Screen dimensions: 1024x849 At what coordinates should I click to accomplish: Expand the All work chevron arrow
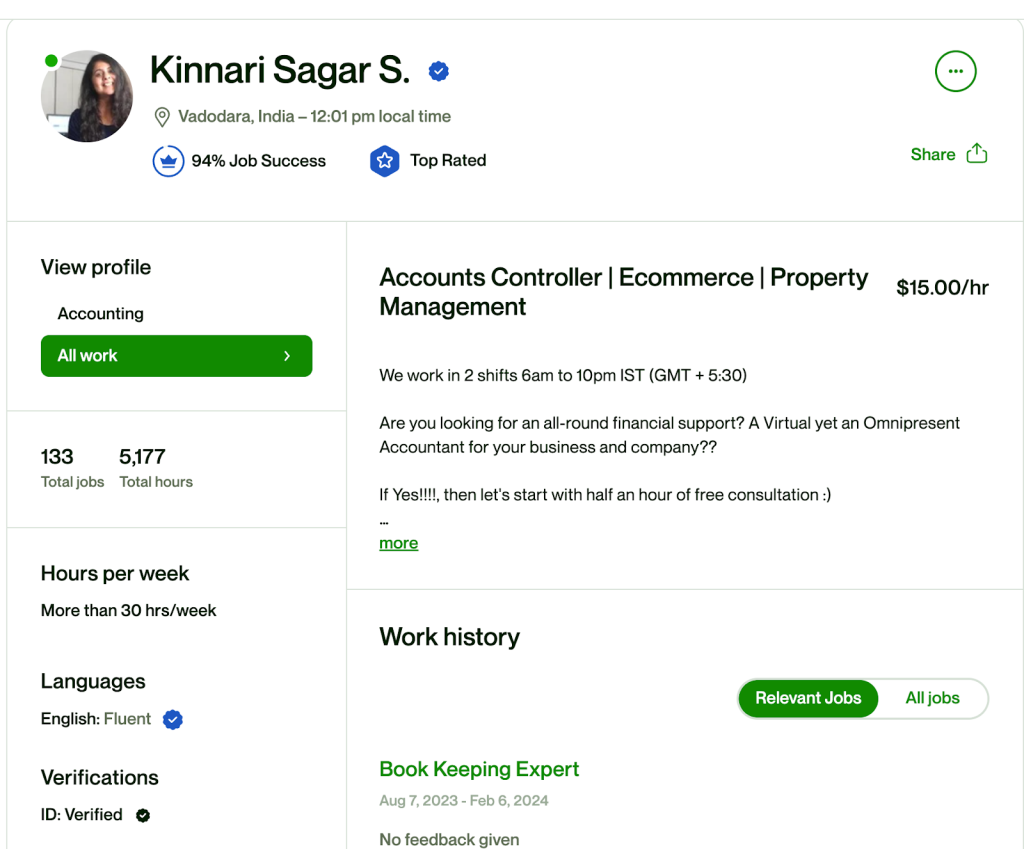287,356
